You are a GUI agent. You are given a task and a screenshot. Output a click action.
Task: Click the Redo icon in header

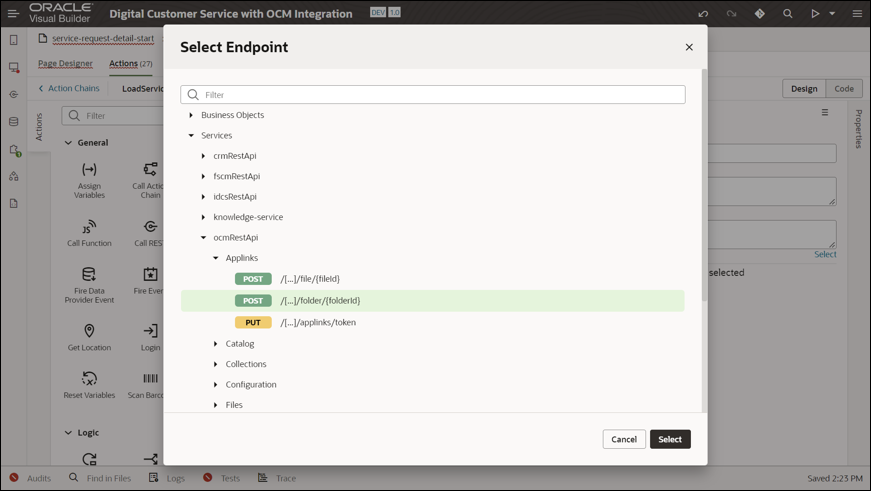731,13
